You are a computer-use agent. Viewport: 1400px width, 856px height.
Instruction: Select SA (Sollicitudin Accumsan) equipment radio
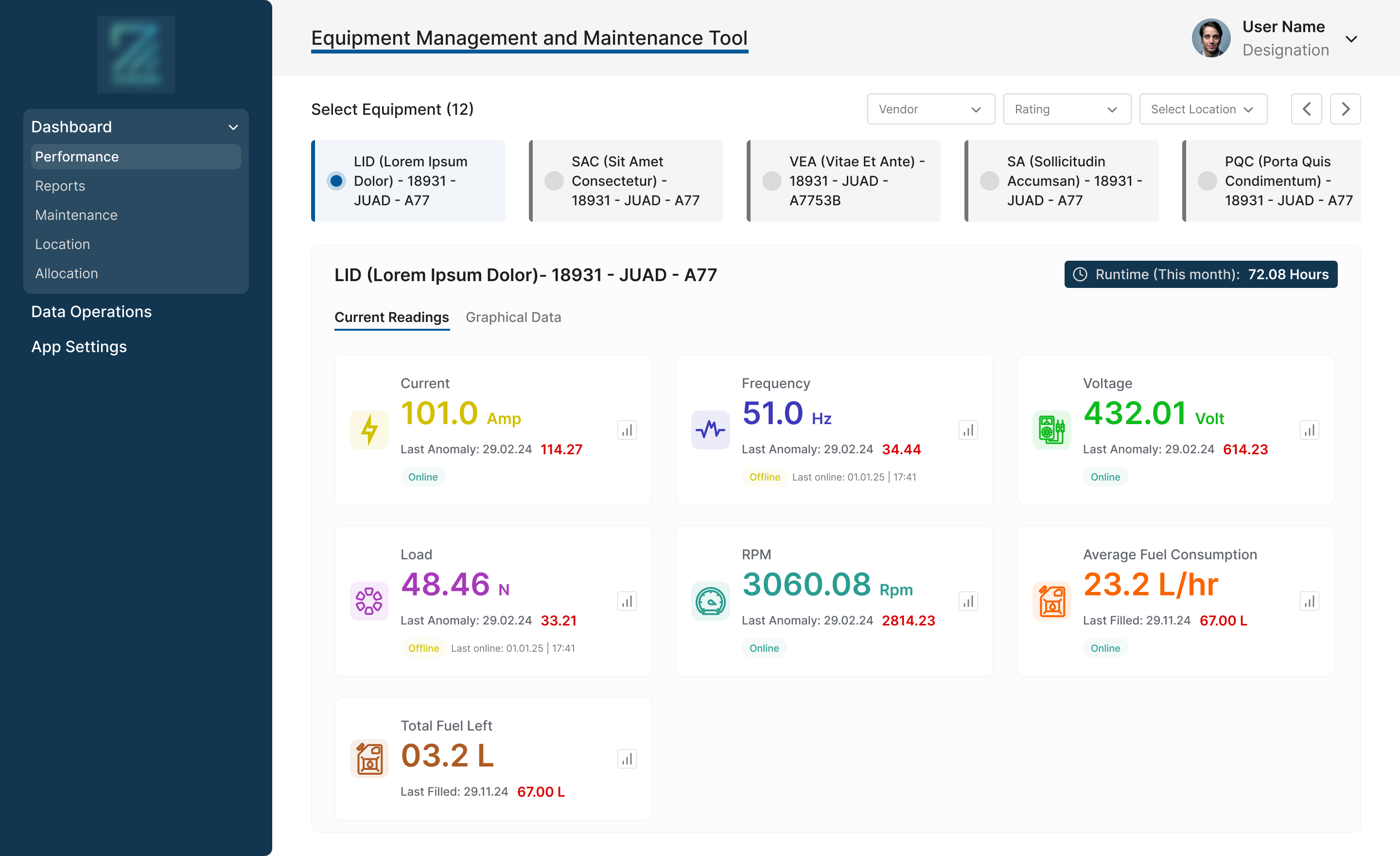tap(989, 181)
